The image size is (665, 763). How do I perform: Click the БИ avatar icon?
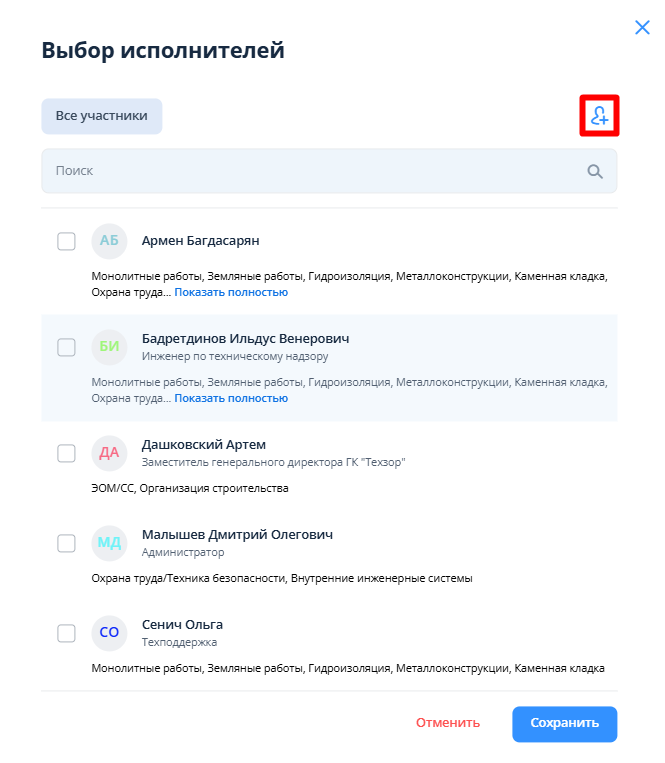(x=109, y=347)
